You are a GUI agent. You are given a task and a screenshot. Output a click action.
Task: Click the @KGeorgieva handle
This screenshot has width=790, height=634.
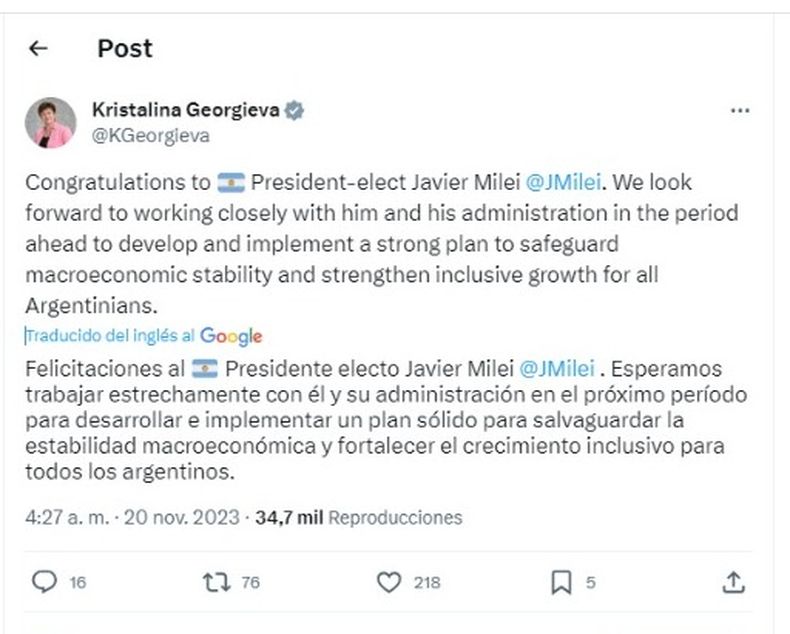[150, 136]
